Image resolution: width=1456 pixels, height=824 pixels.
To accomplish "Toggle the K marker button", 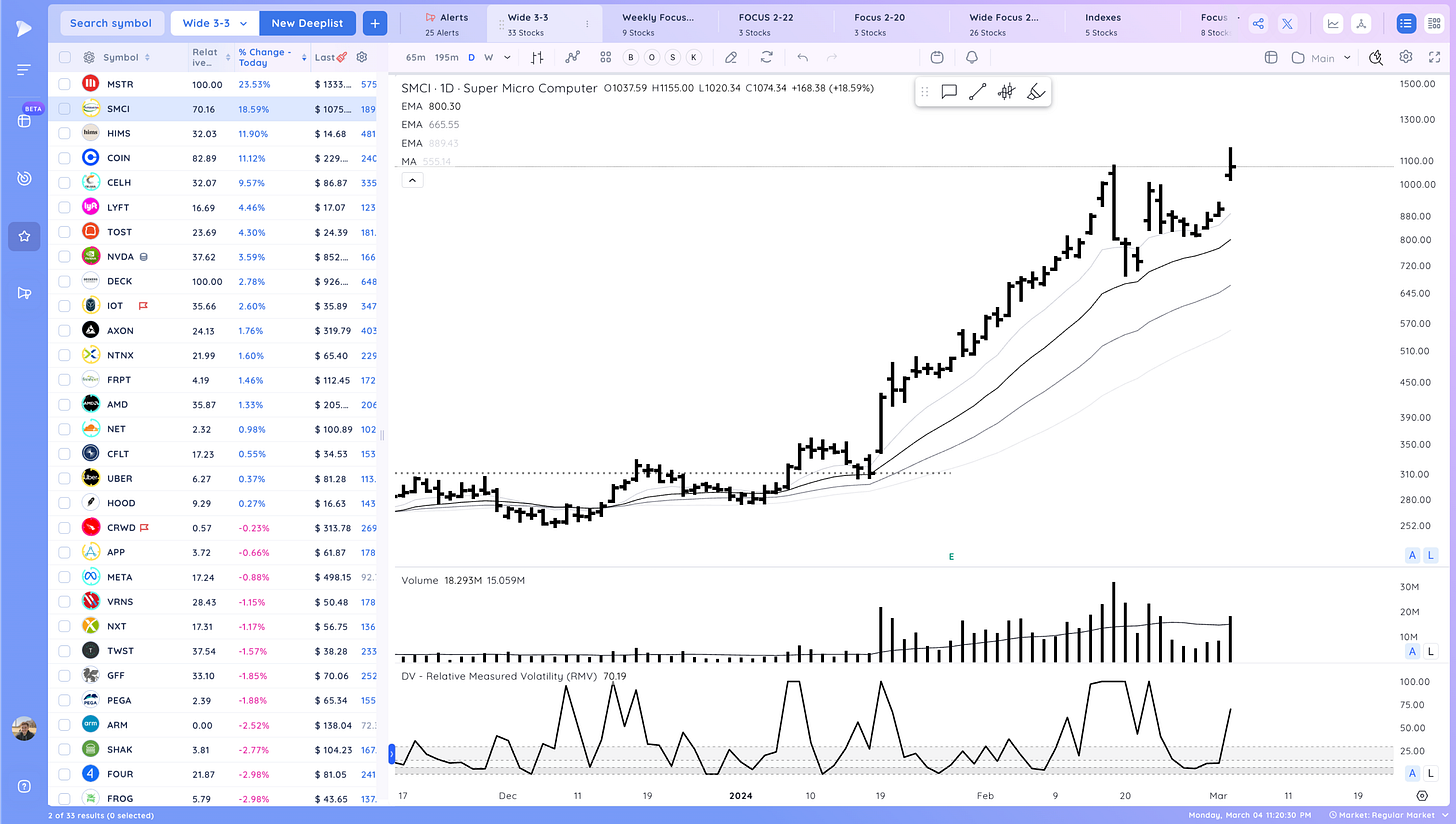I will [694, 58].
